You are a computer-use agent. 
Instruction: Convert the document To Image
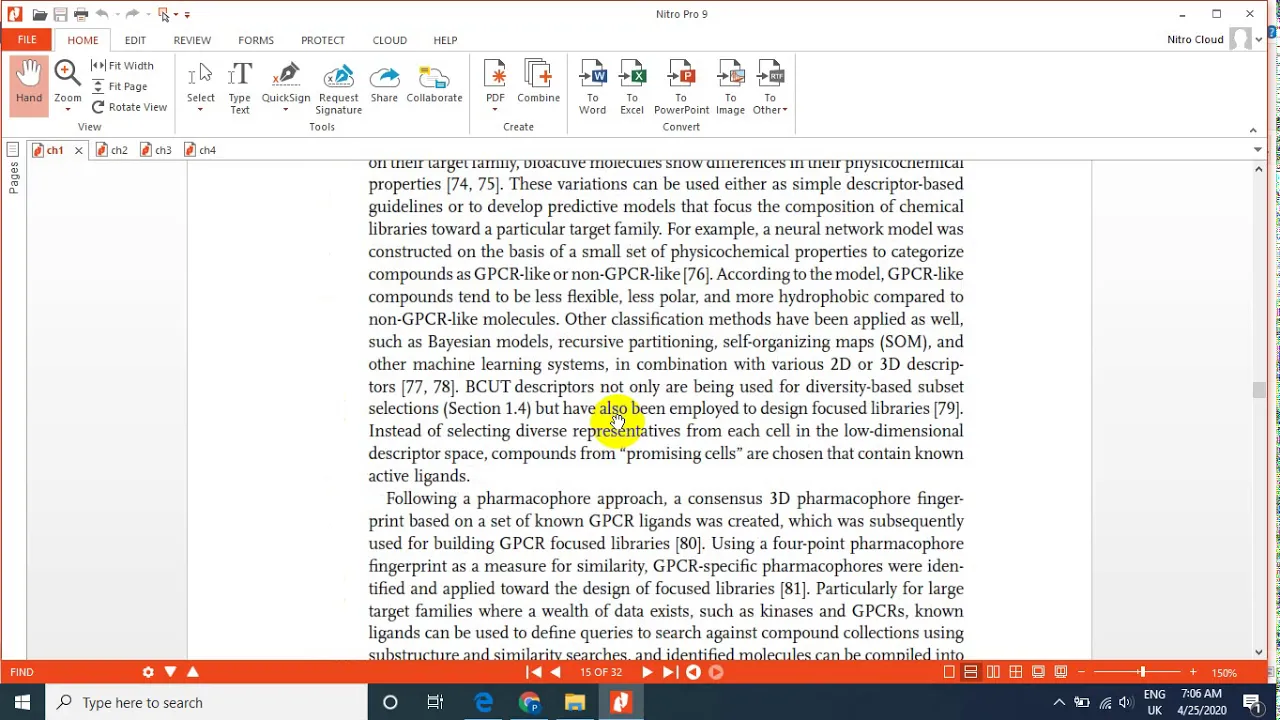[x=730, y=88]
